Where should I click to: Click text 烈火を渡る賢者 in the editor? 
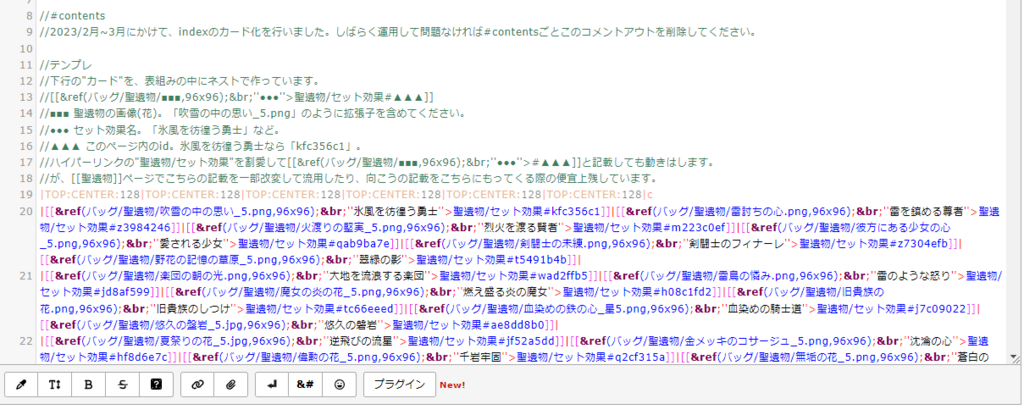pos(520,228)
